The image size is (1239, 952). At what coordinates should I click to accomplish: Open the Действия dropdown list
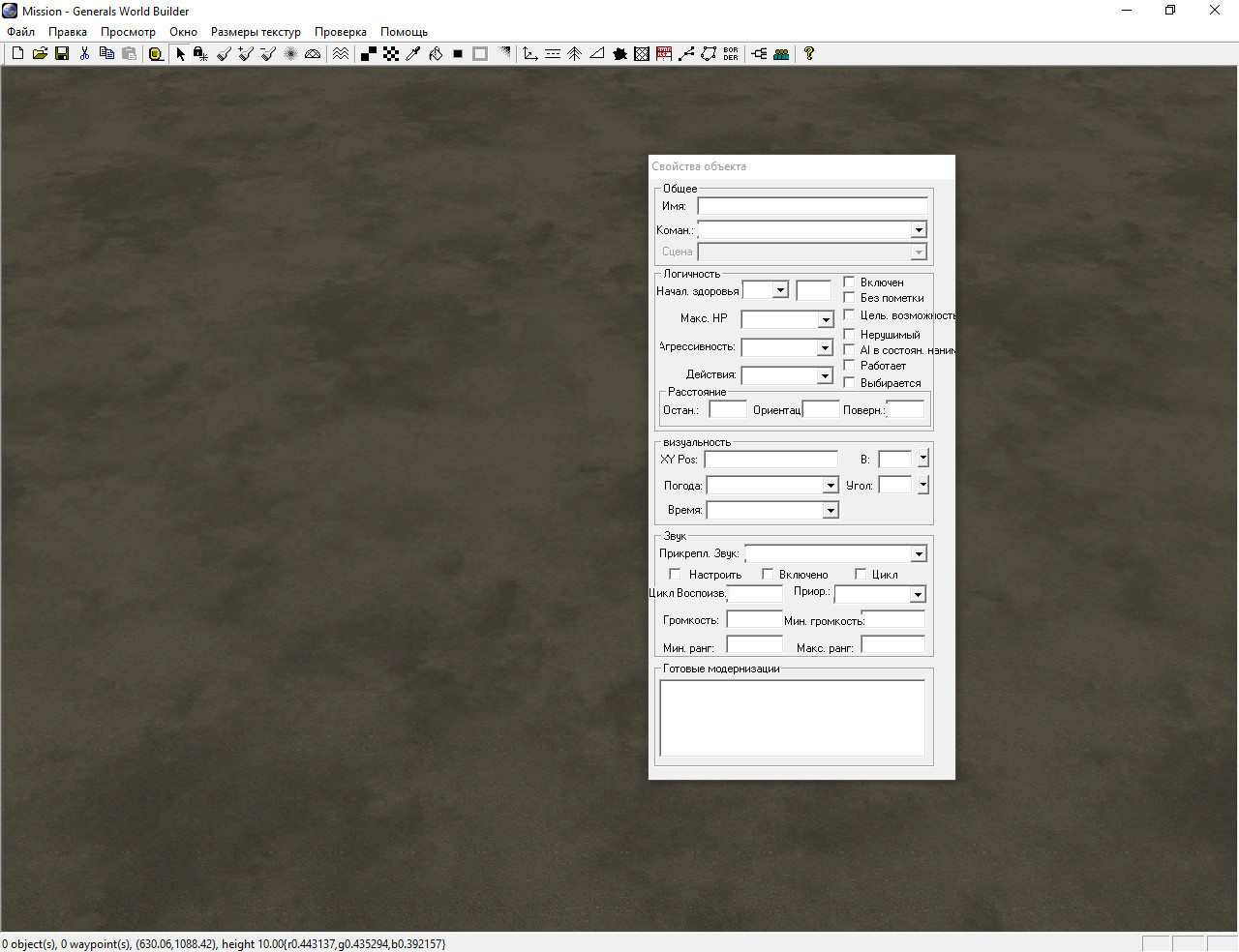(x=825, y=375)
